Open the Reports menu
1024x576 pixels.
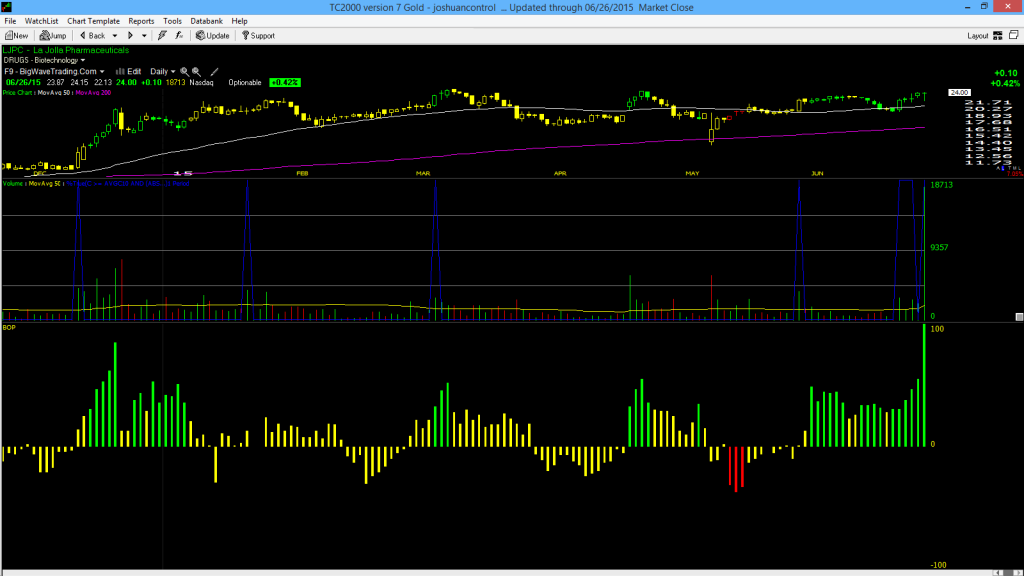[x=141, y=21]
